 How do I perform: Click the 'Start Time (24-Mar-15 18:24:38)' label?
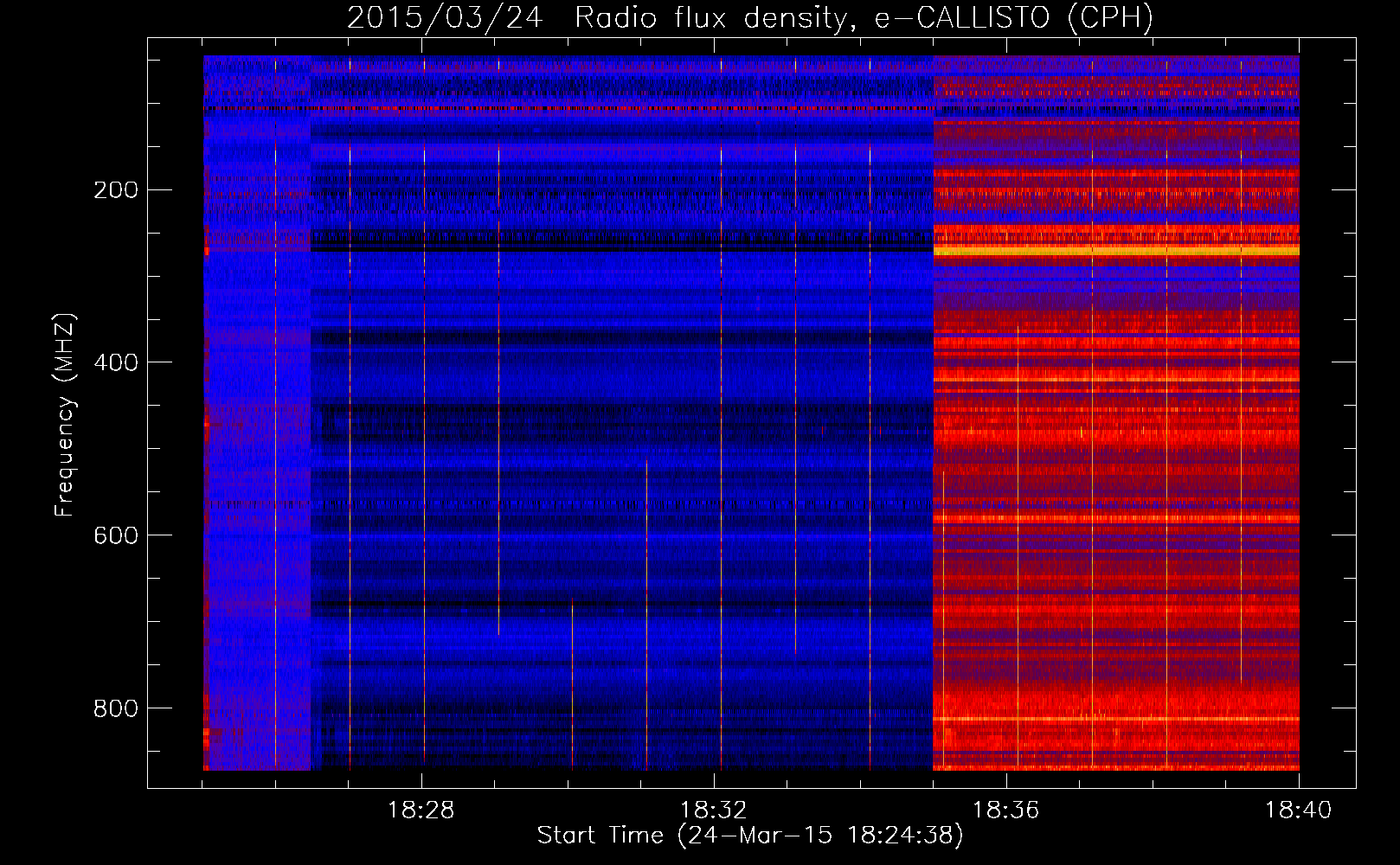pos(750,836)
